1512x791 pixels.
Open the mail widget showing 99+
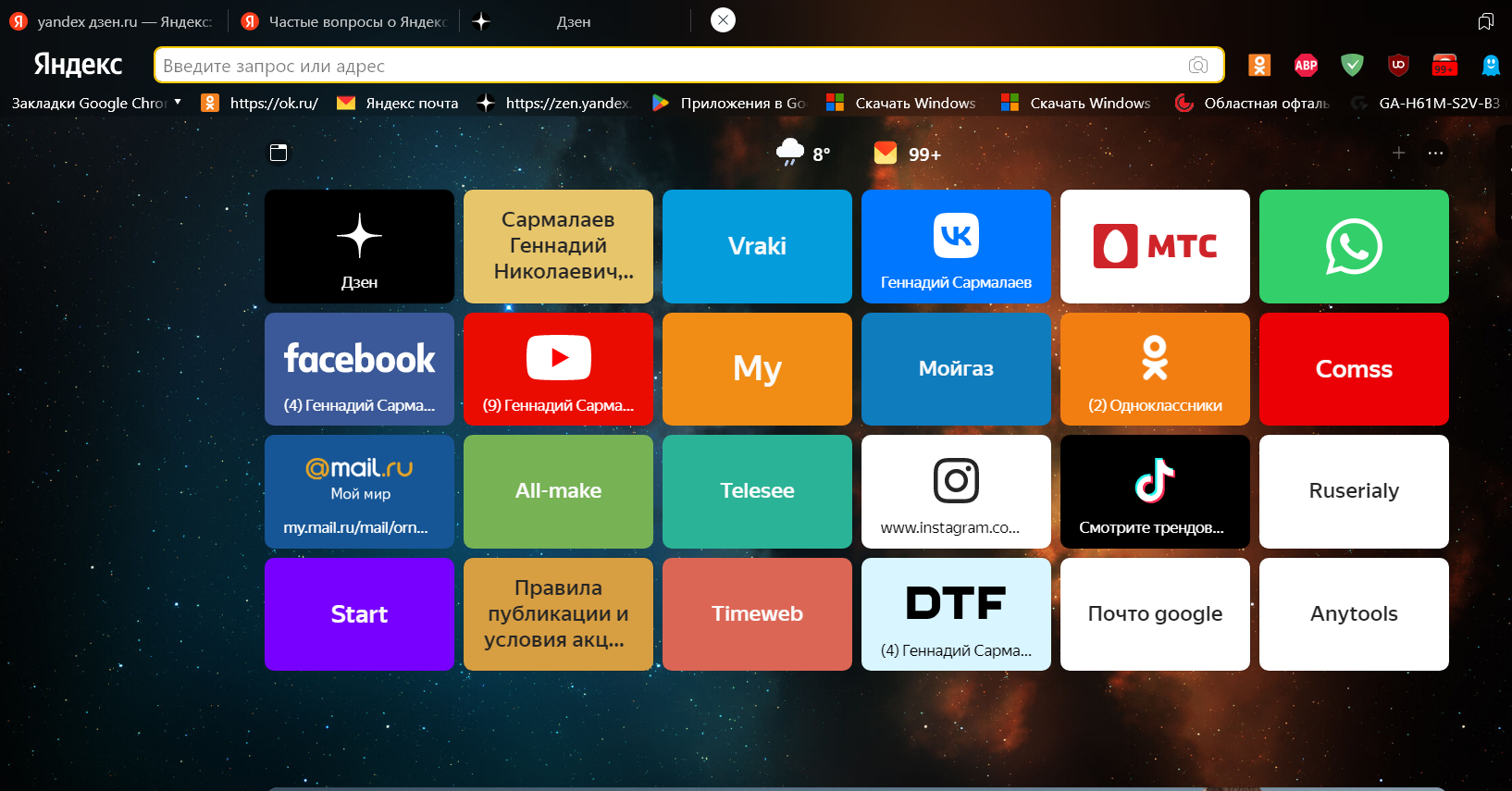pyautogui.click(x=908, y=154)
